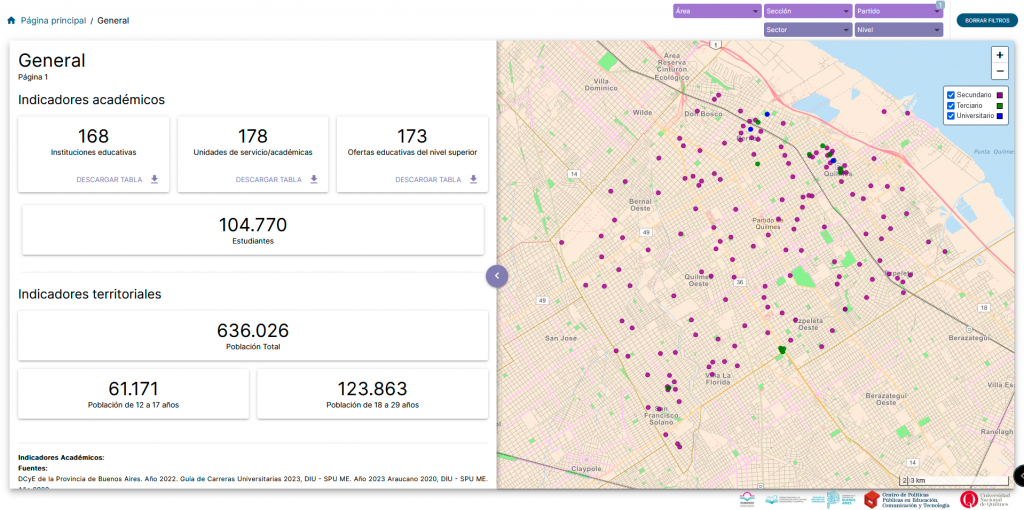Click the home icon in breadcrumb
1024x510 pixels.
(11, 20)
